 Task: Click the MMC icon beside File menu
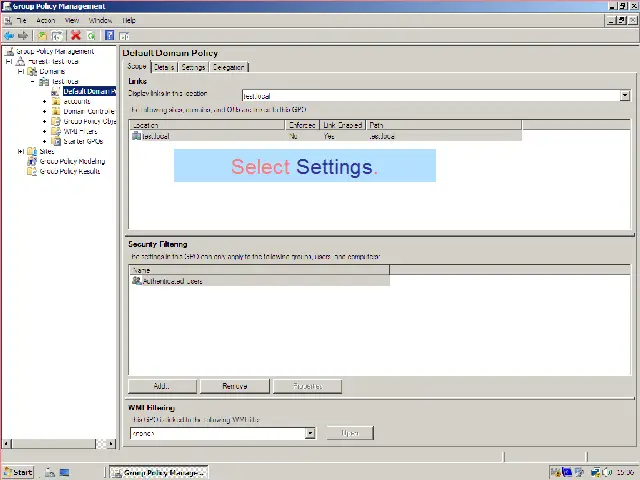8,20
